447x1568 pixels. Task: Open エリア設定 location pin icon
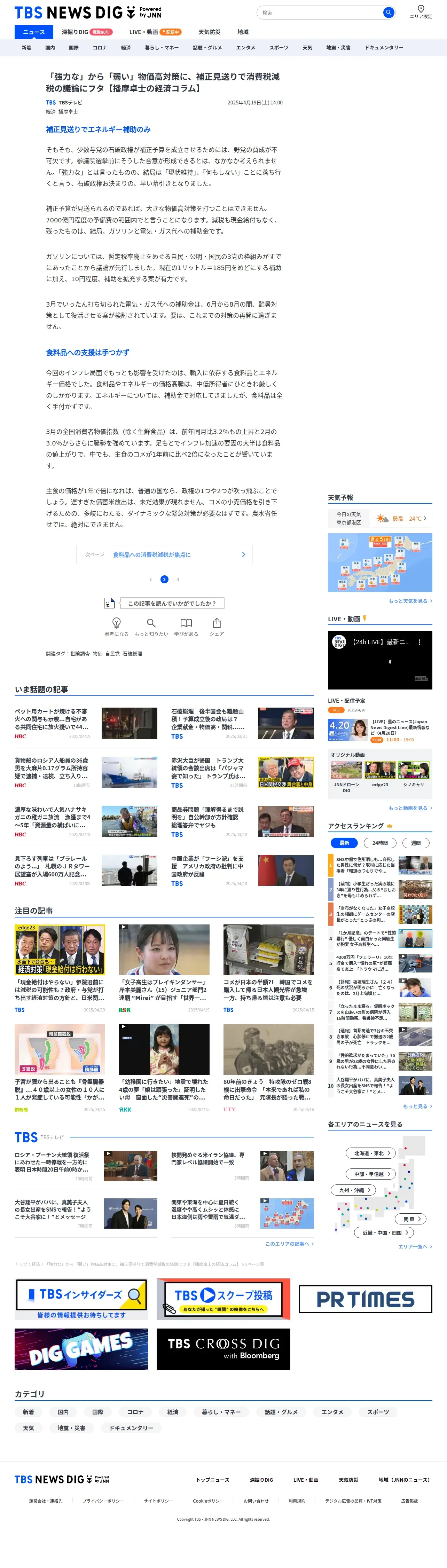[421, 9]
